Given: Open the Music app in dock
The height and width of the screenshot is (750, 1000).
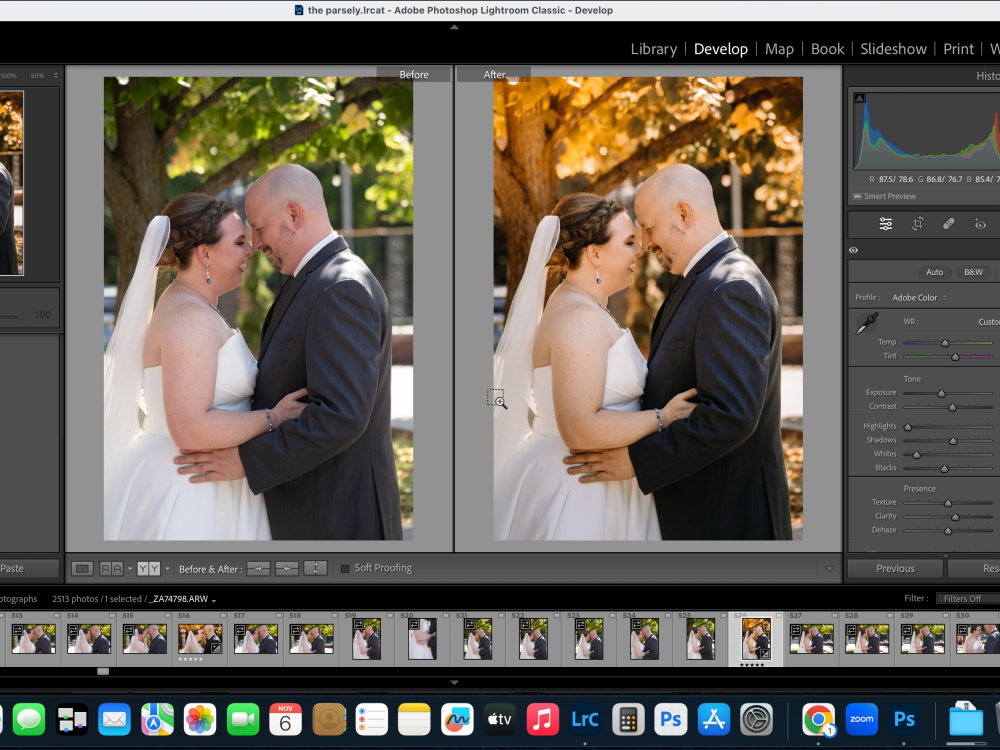Looking at the screenshot, I should [542, 719].
